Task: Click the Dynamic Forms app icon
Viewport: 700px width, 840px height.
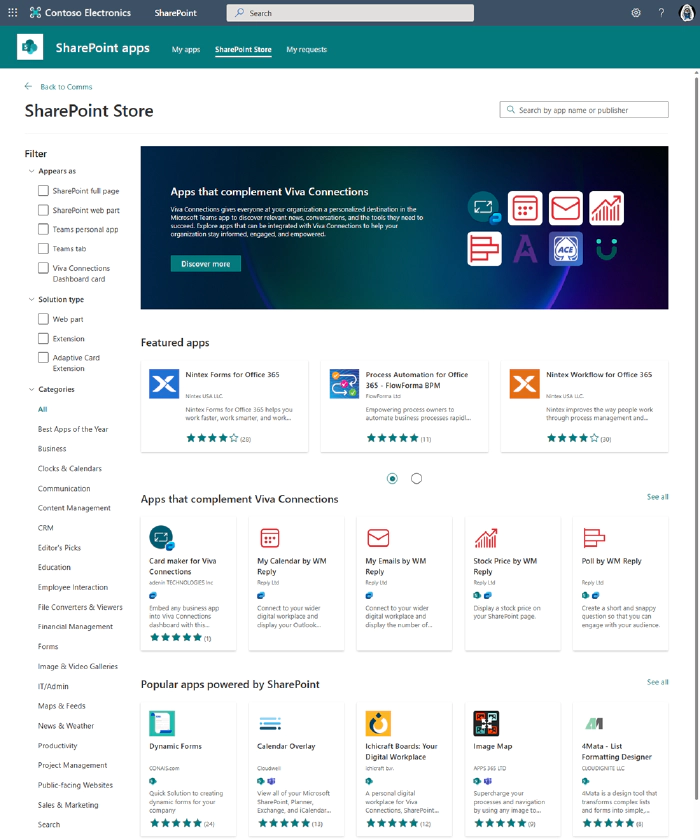Action: click(x=162, y=723)
